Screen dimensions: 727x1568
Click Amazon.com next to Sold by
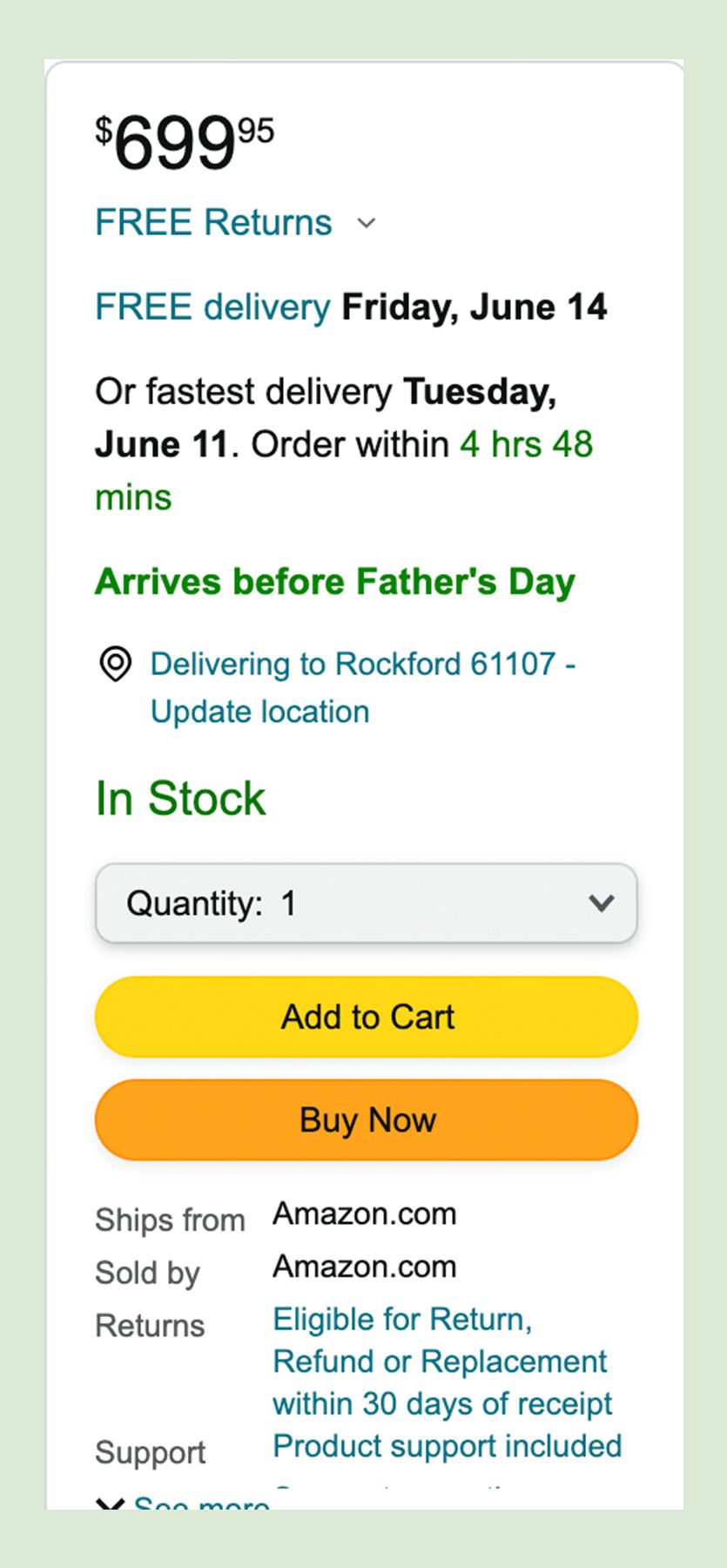(364, 1267)
